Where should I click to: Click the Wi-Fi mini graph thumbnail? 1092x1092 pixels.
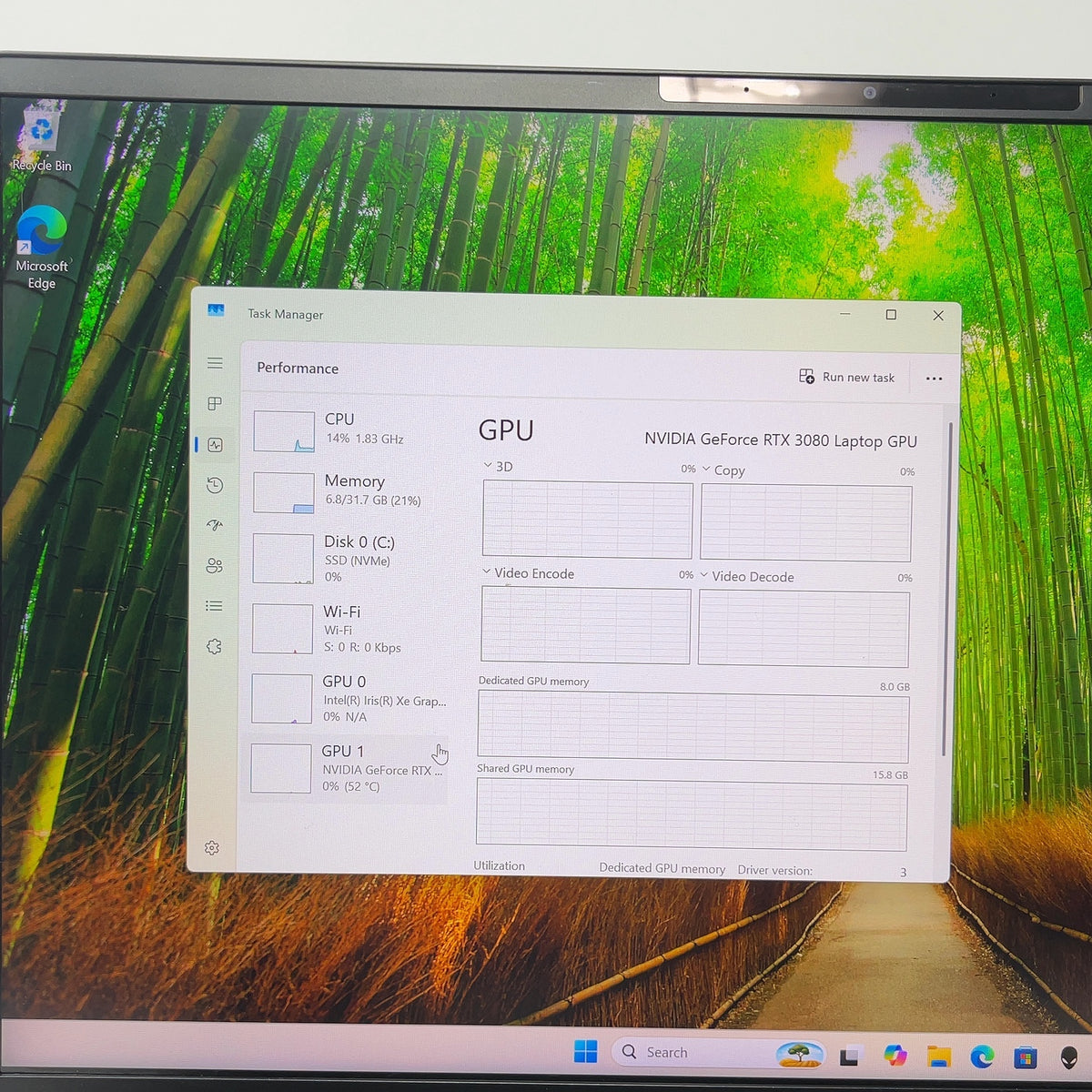[x=282, y=629]
